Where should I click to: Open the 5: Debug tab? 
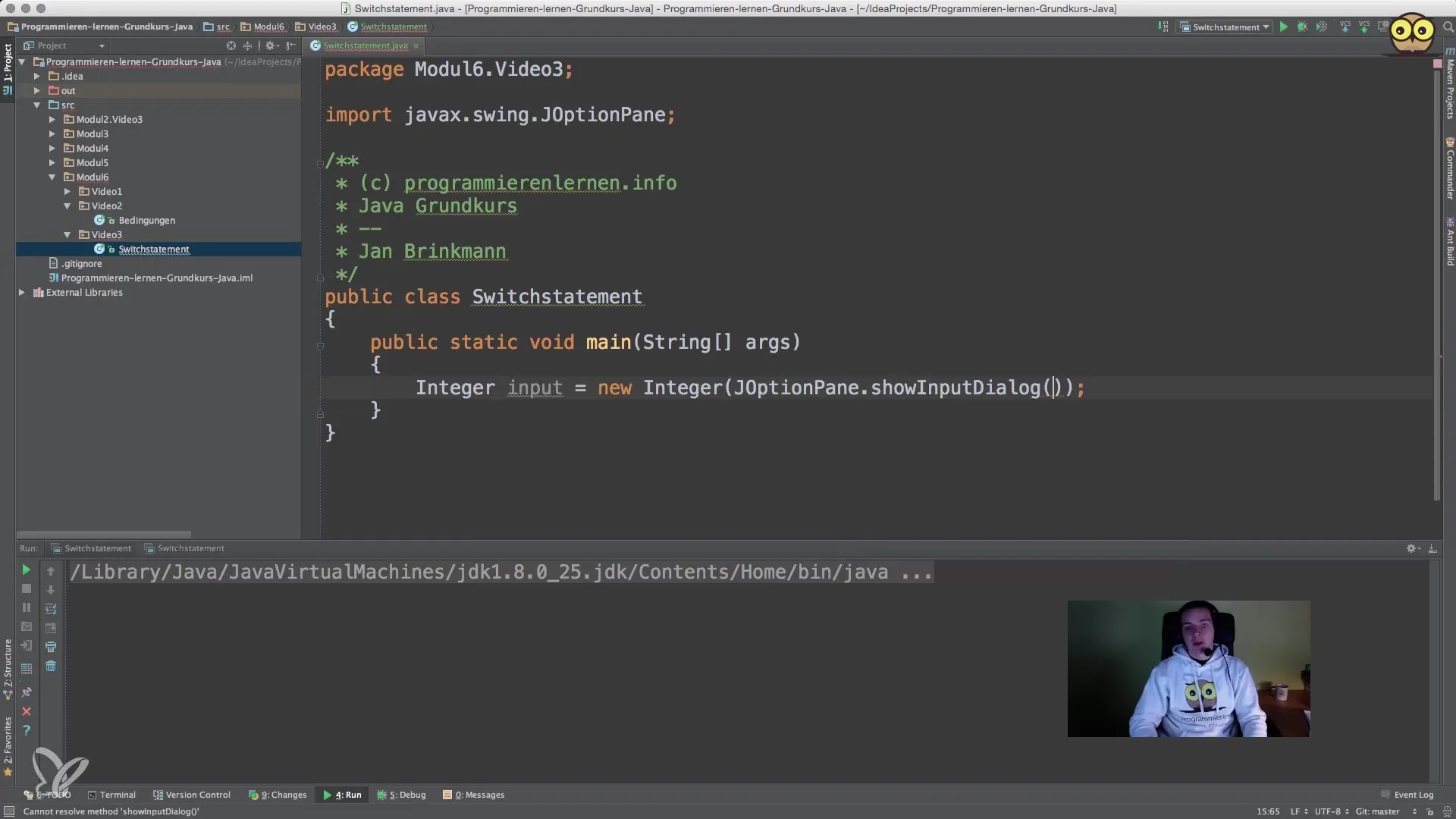pos(401,795)
